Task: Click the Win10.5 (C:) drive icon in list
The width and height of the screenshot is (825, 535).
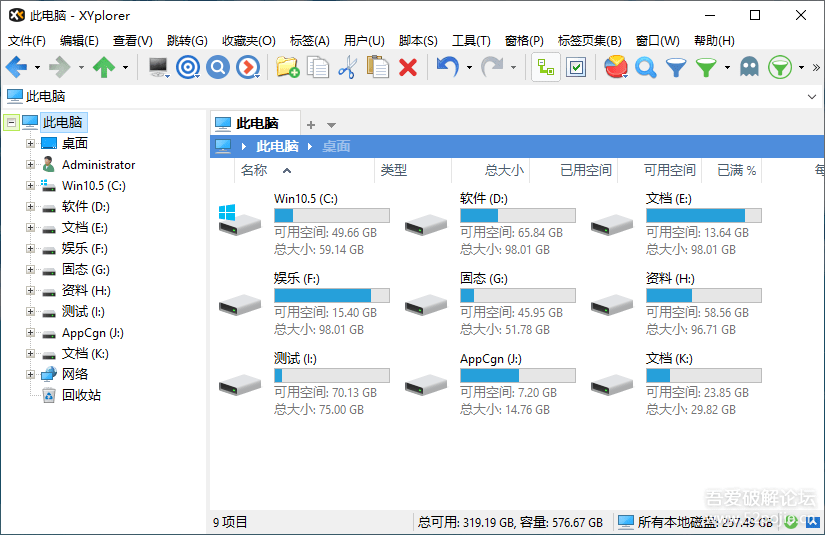Action: click(239, 220)
